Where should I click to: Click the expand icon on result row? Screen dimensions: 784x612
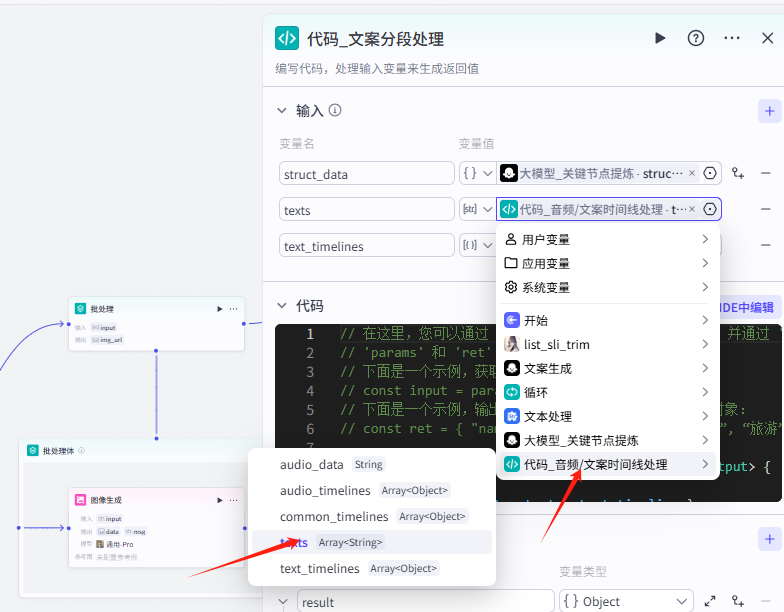pos(710,601)
